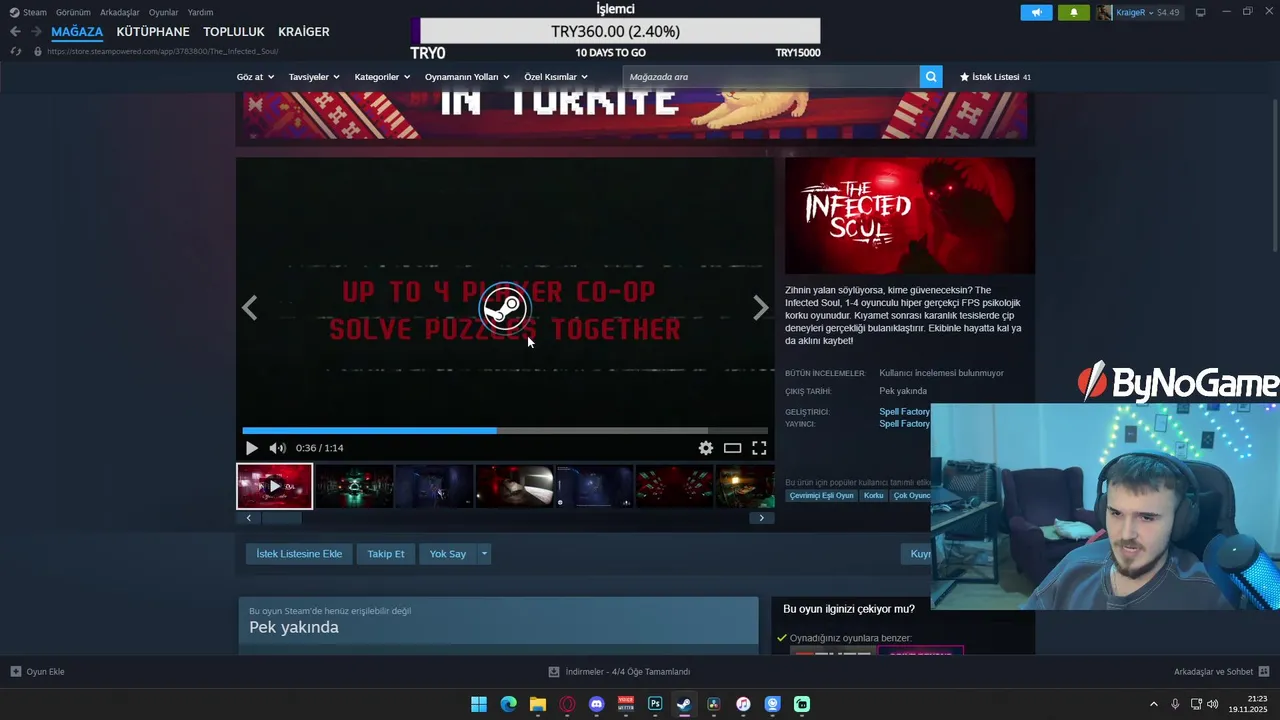Open iTunes music app from taskbar

(x=743, y=704)
